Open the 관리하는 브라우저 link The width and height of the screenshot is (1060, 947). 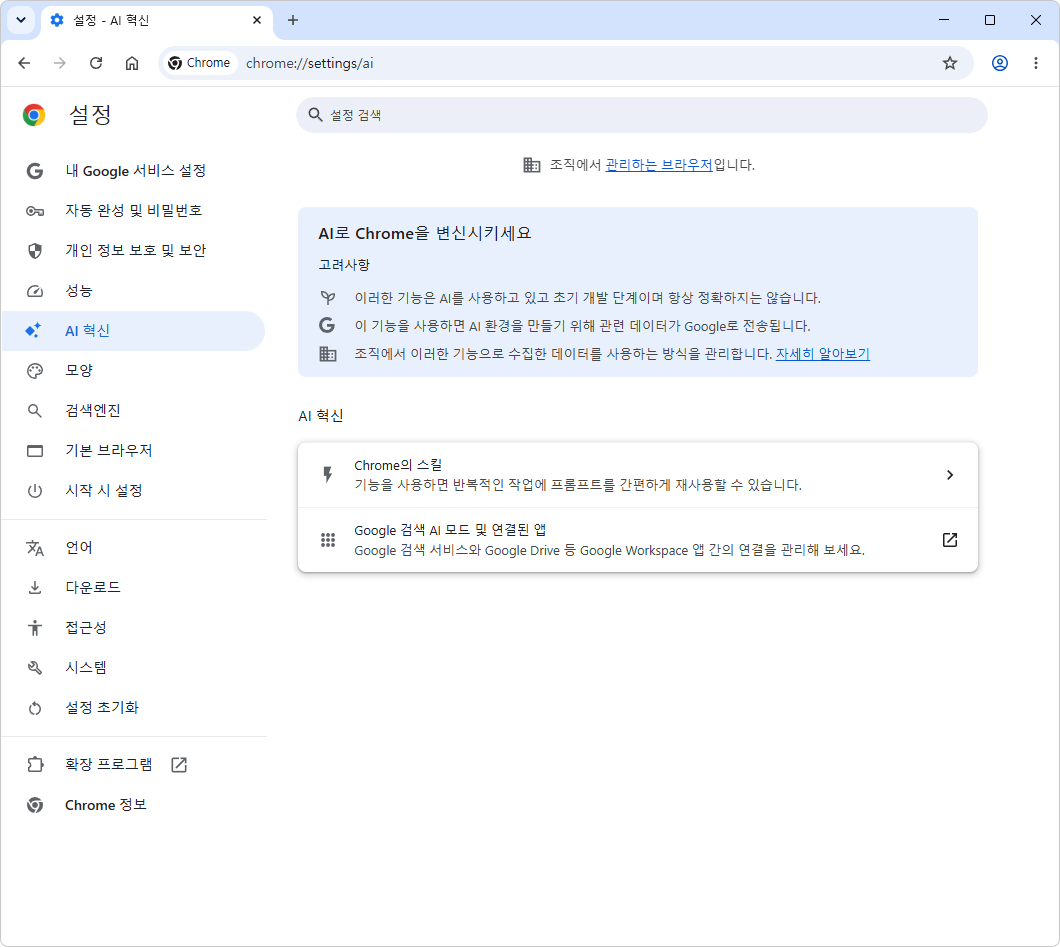[x=658, y=165]
